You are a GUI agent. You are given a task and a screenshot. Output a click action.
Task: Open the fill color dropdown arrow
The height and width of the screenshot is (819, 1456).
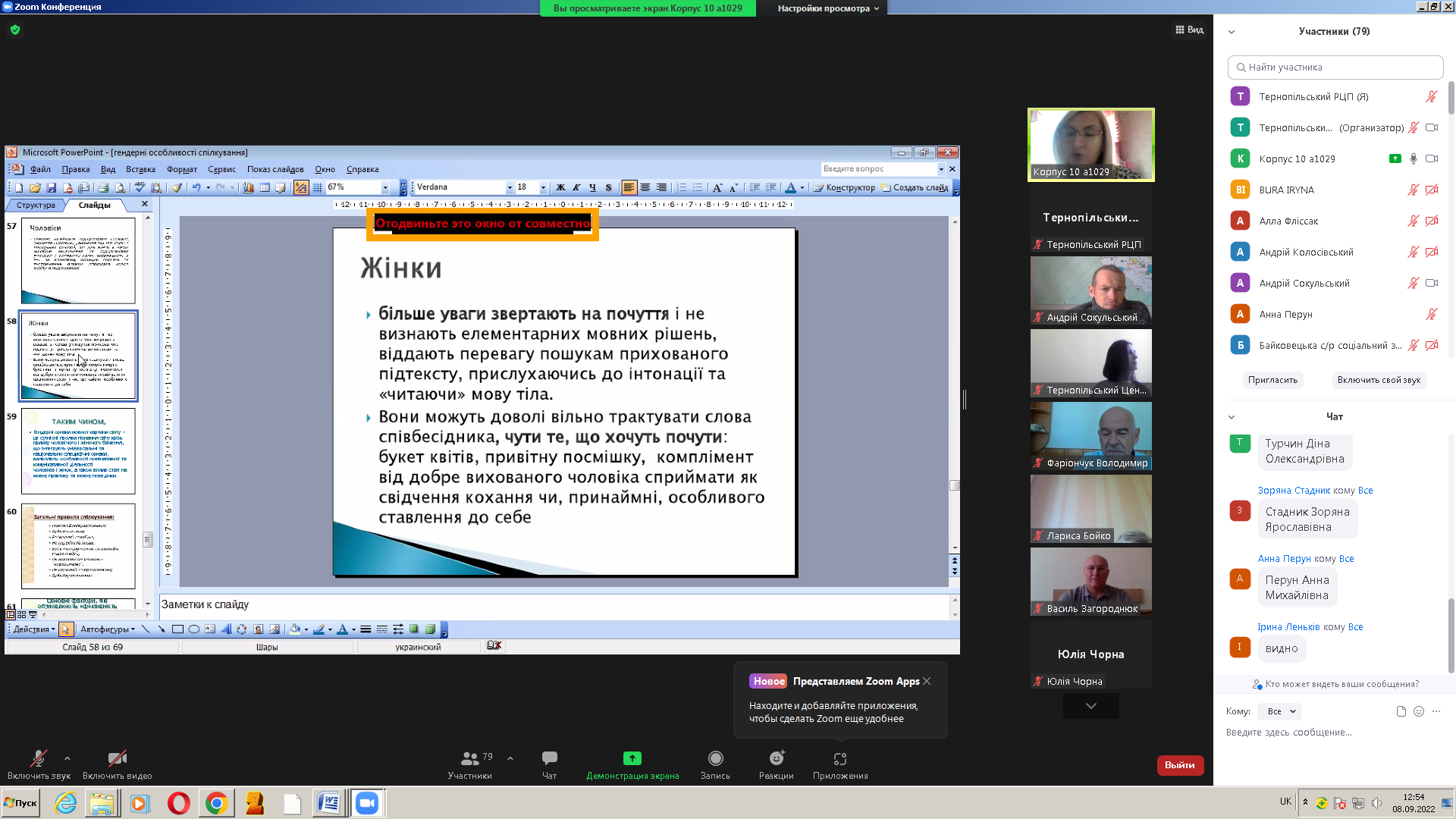[306, 629]
